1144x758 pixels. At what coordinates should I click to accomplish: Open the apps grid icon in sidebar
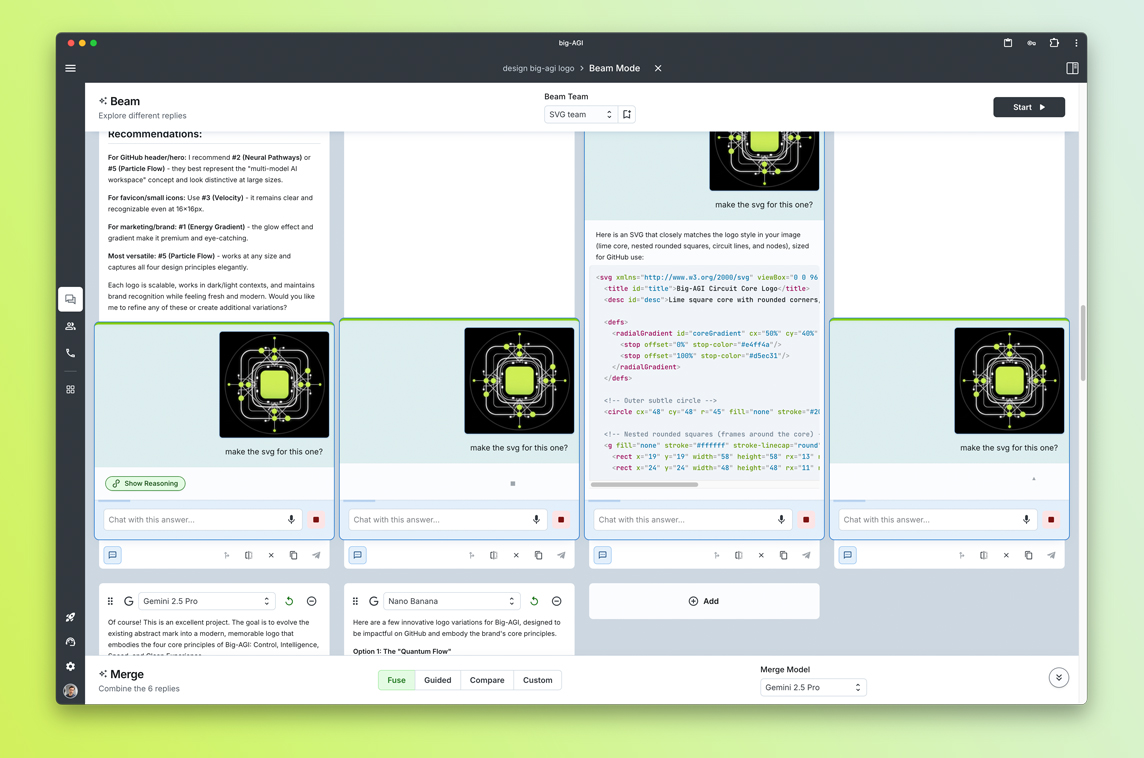click(x=70, y=390)
